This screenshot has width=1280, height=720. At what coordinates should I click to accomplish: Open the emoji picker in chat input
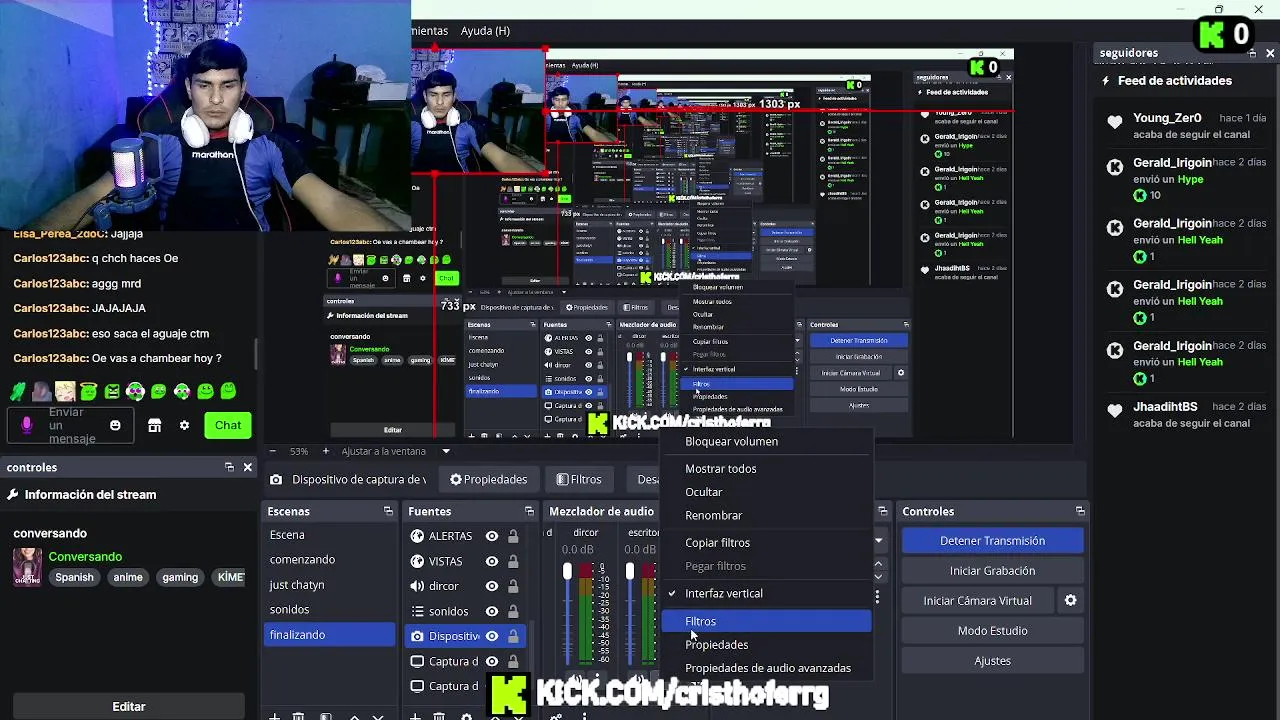115,425
